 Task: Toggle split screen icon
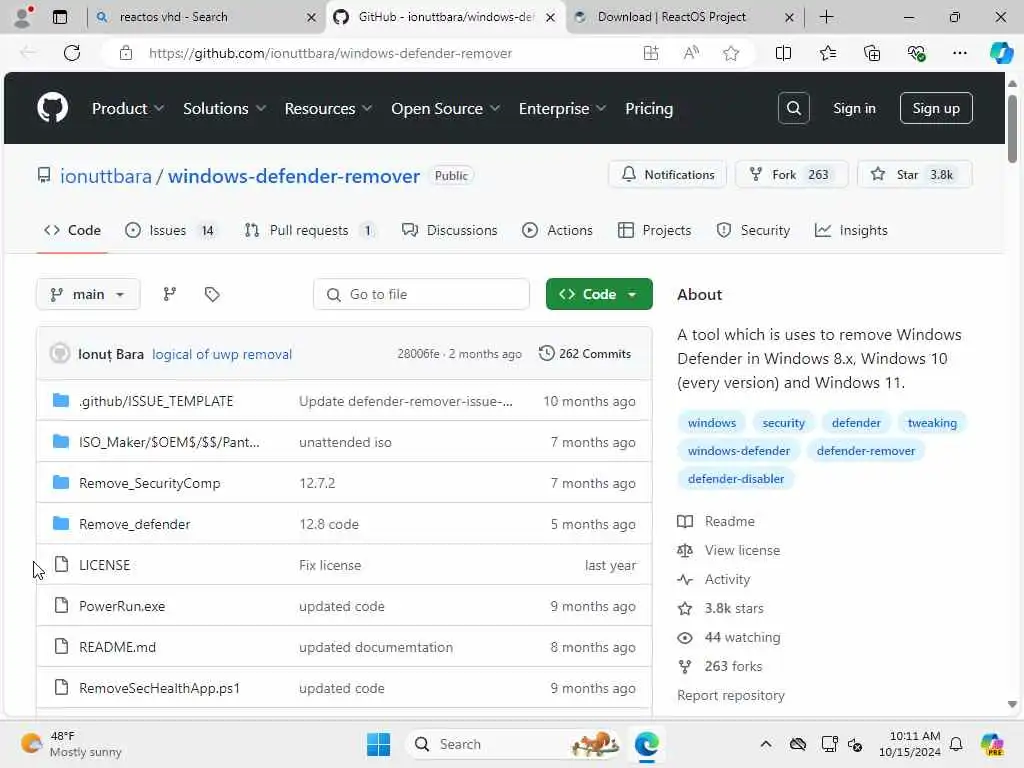point(783,53)
